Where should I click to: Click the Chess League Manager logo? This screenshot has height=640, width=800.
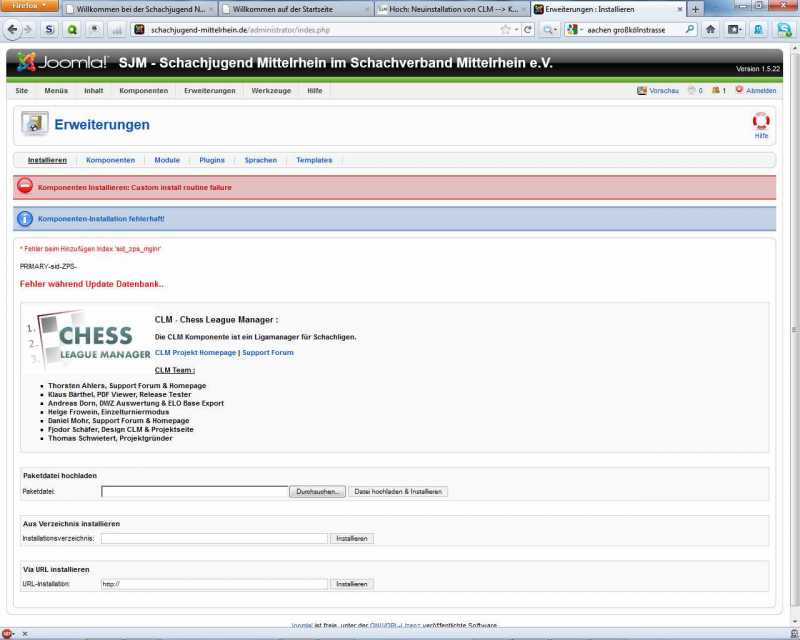(87, 342)
